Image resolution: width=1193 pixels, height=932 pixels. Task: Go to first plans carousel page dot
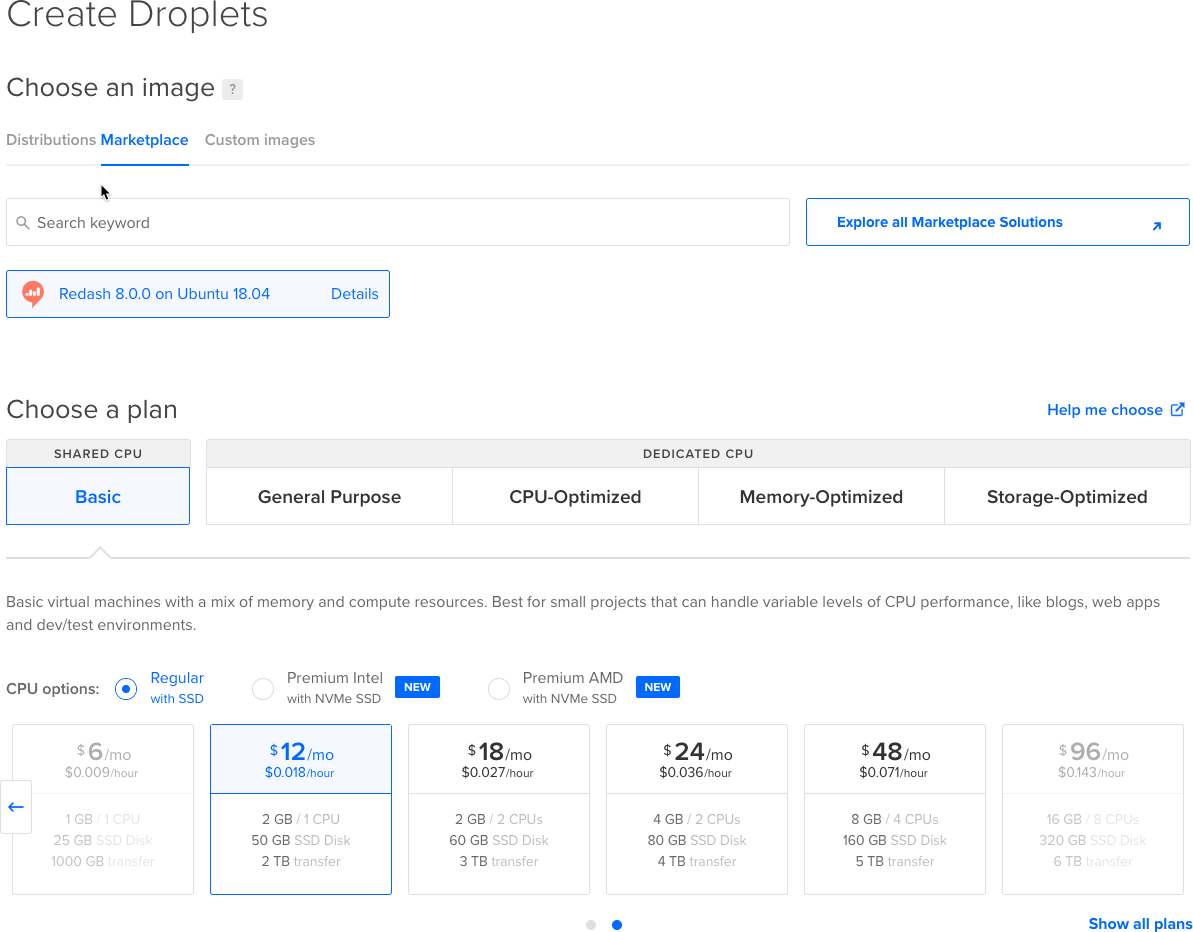(591, 925)
